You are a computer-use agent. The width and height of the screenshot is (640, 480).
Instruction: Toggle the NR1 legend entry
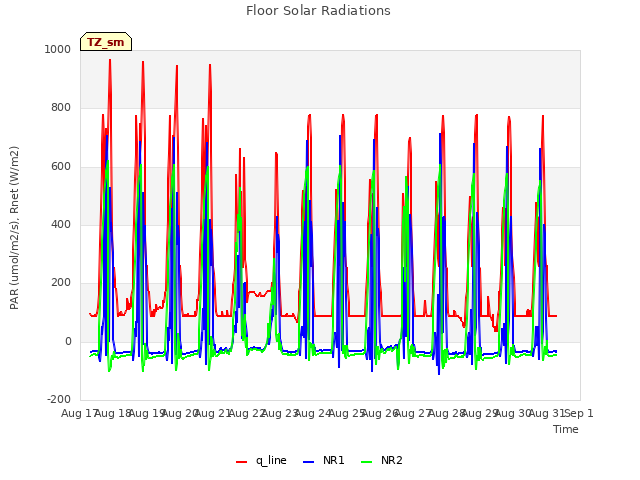(324, 460)
